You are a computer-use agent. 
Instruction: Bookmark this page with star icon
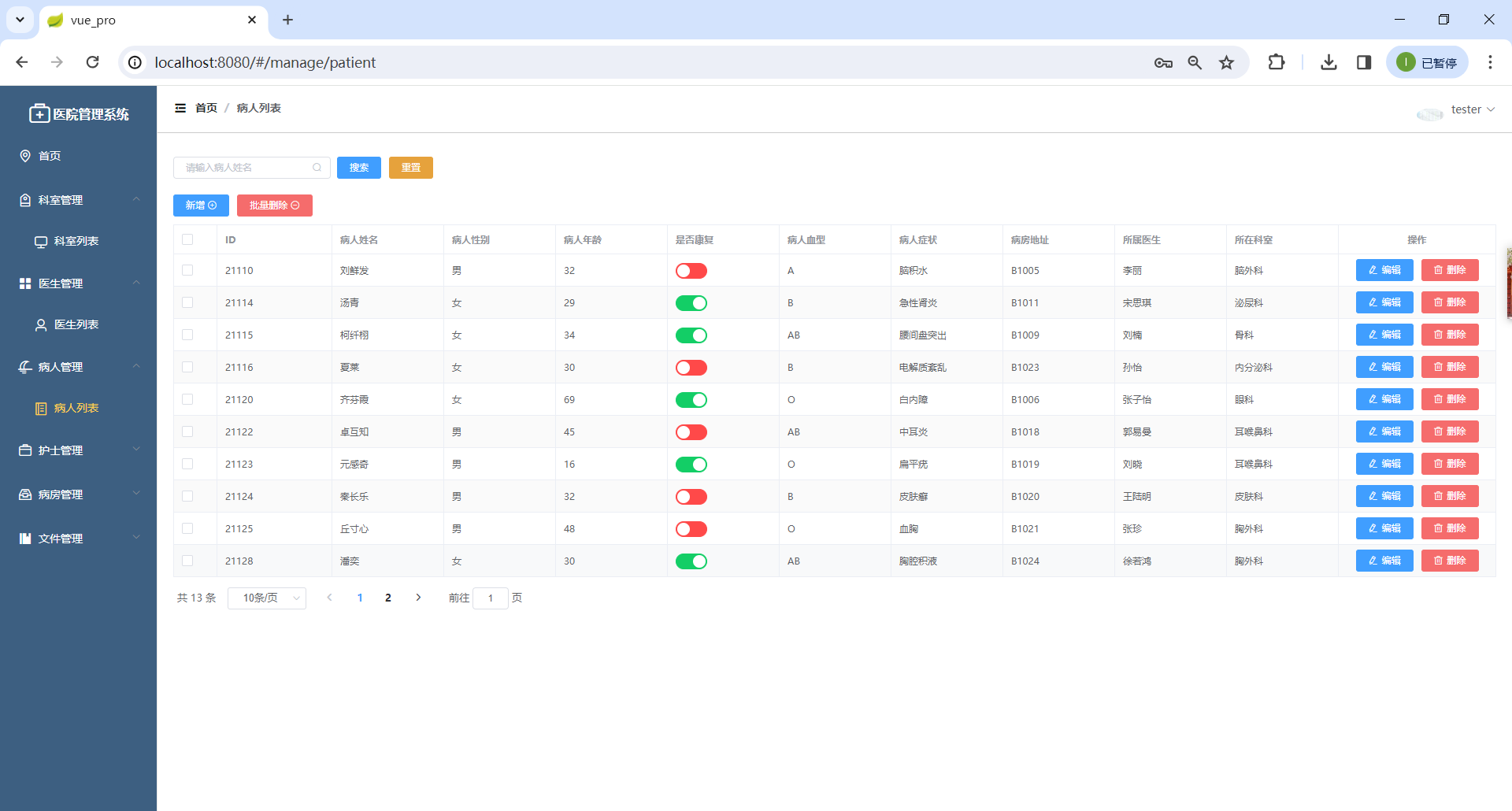point(1226,62)
